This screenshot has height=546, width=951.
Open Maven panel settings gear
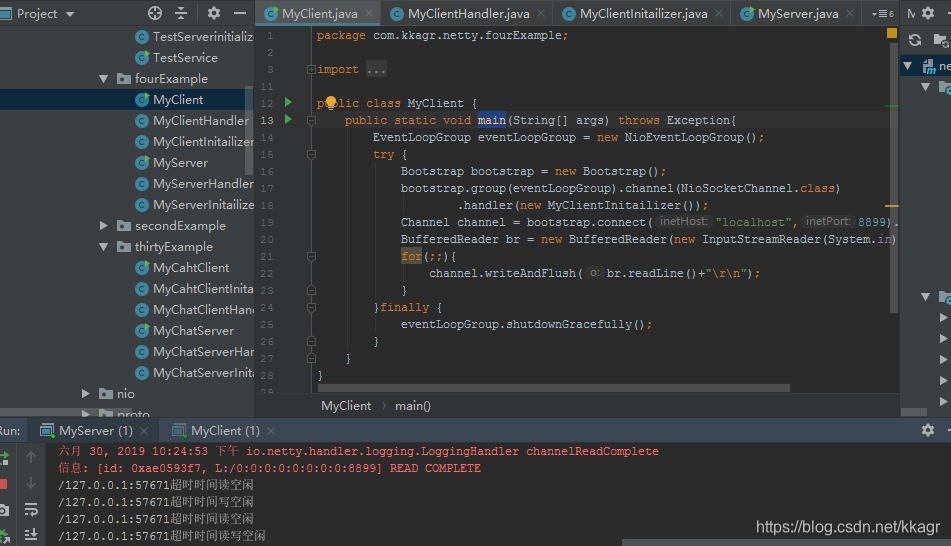(x=928, y=13)
